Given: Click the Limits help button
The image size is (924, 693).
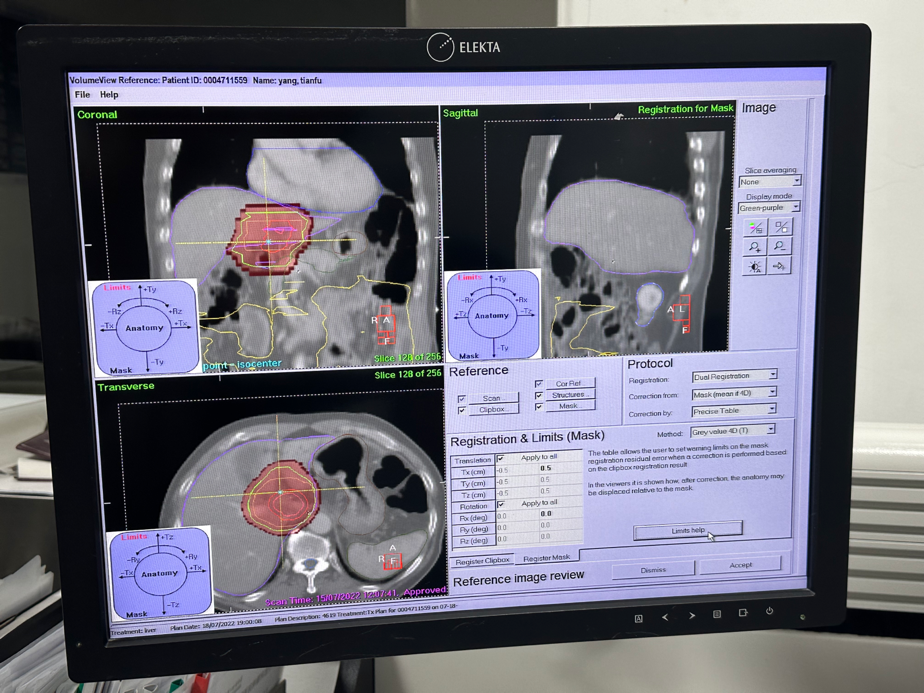Looking at the screenshot, I should coord(687,530).
